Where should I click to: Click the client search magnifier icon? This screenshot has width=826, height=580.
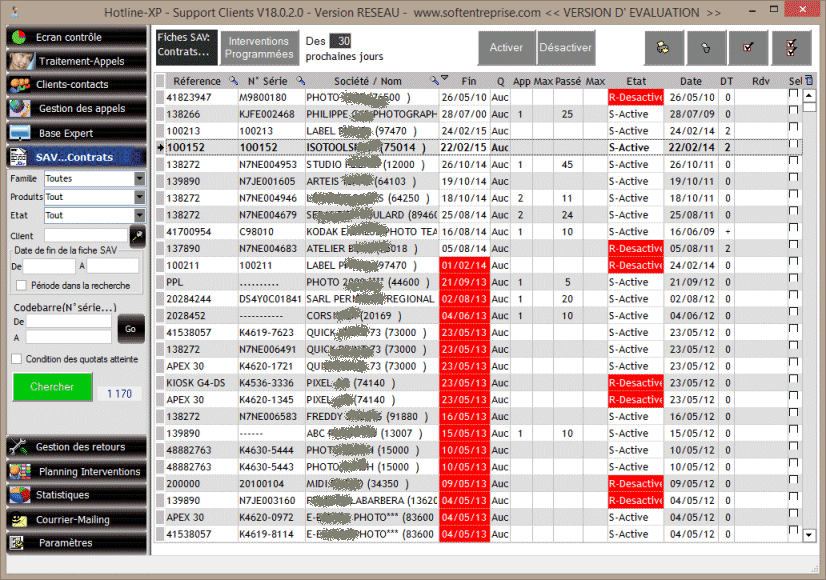pos(138,235)
